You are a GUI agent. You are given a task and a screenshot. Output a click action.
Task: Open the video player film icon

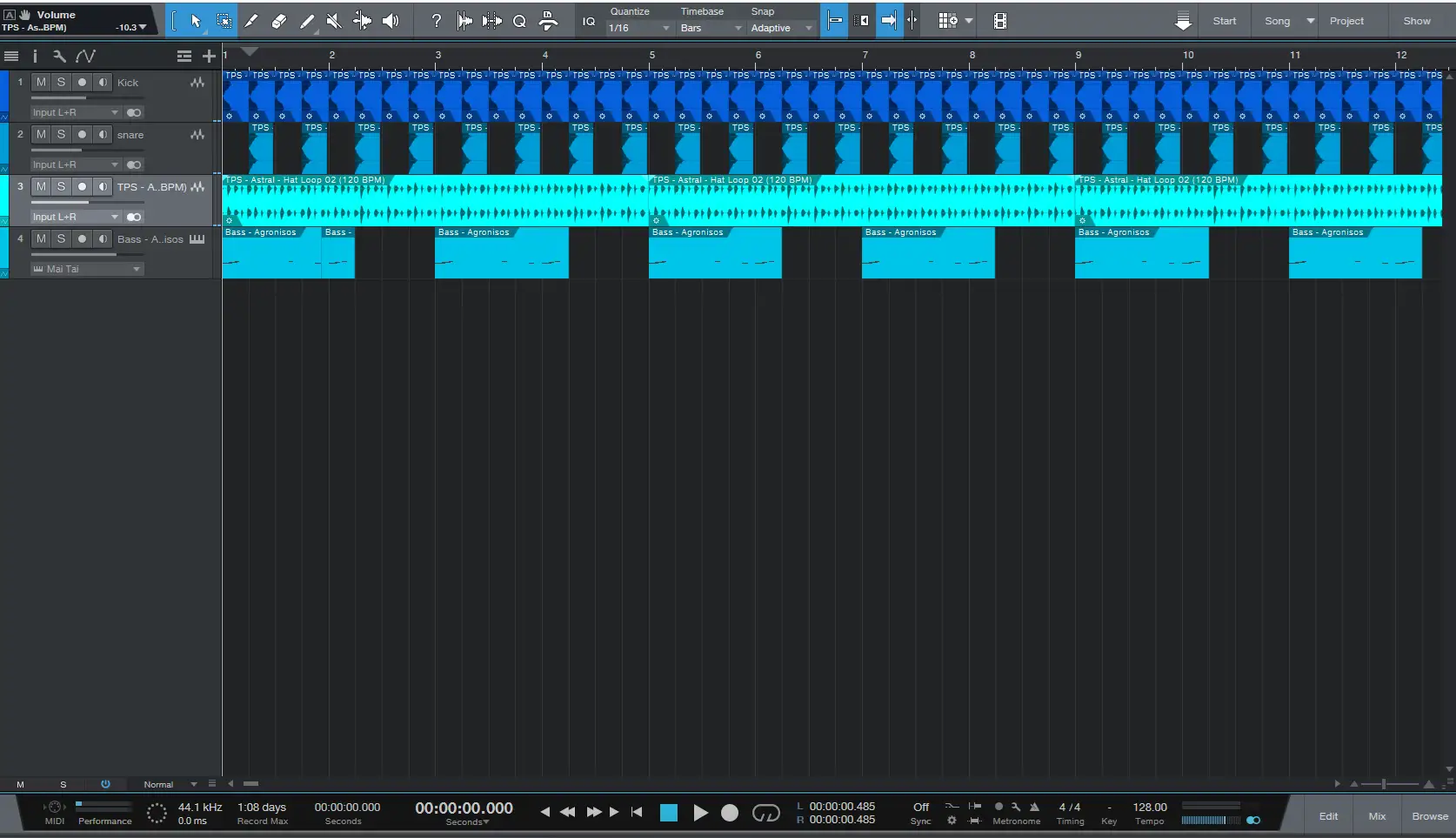coord(1000,21)
